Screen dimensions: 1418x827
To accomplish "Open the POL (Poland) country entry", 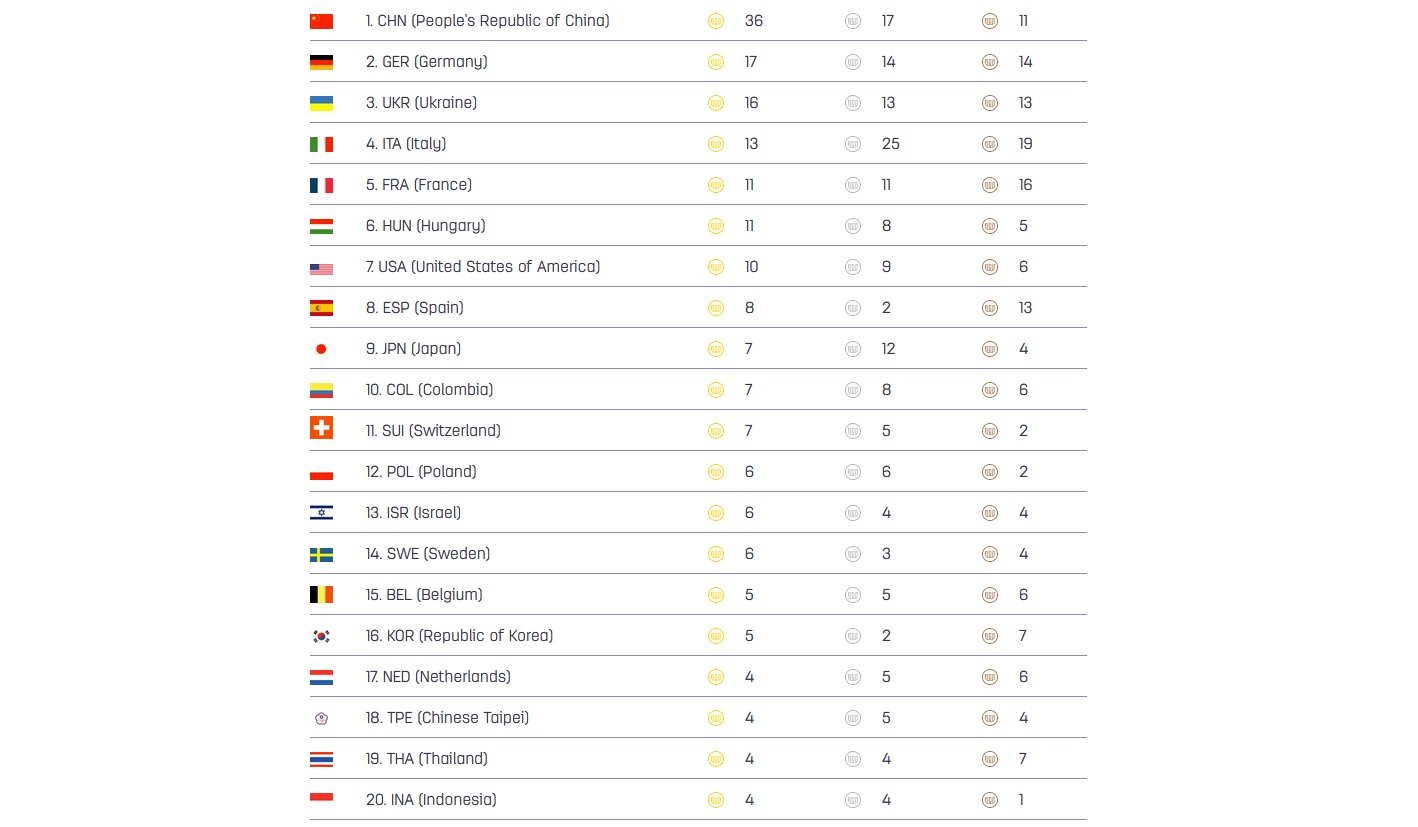I will pos(421,472).
